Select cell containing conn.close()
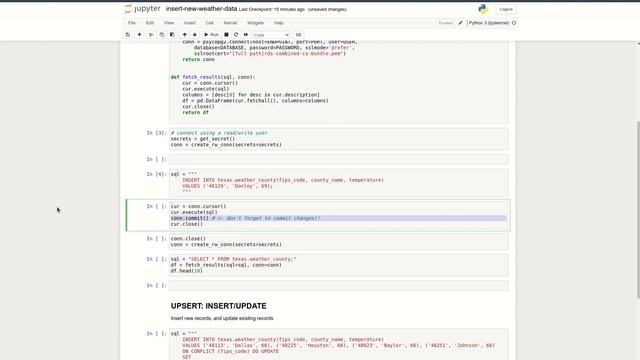This screenshot has height=360, width=640. click(339, 241)
